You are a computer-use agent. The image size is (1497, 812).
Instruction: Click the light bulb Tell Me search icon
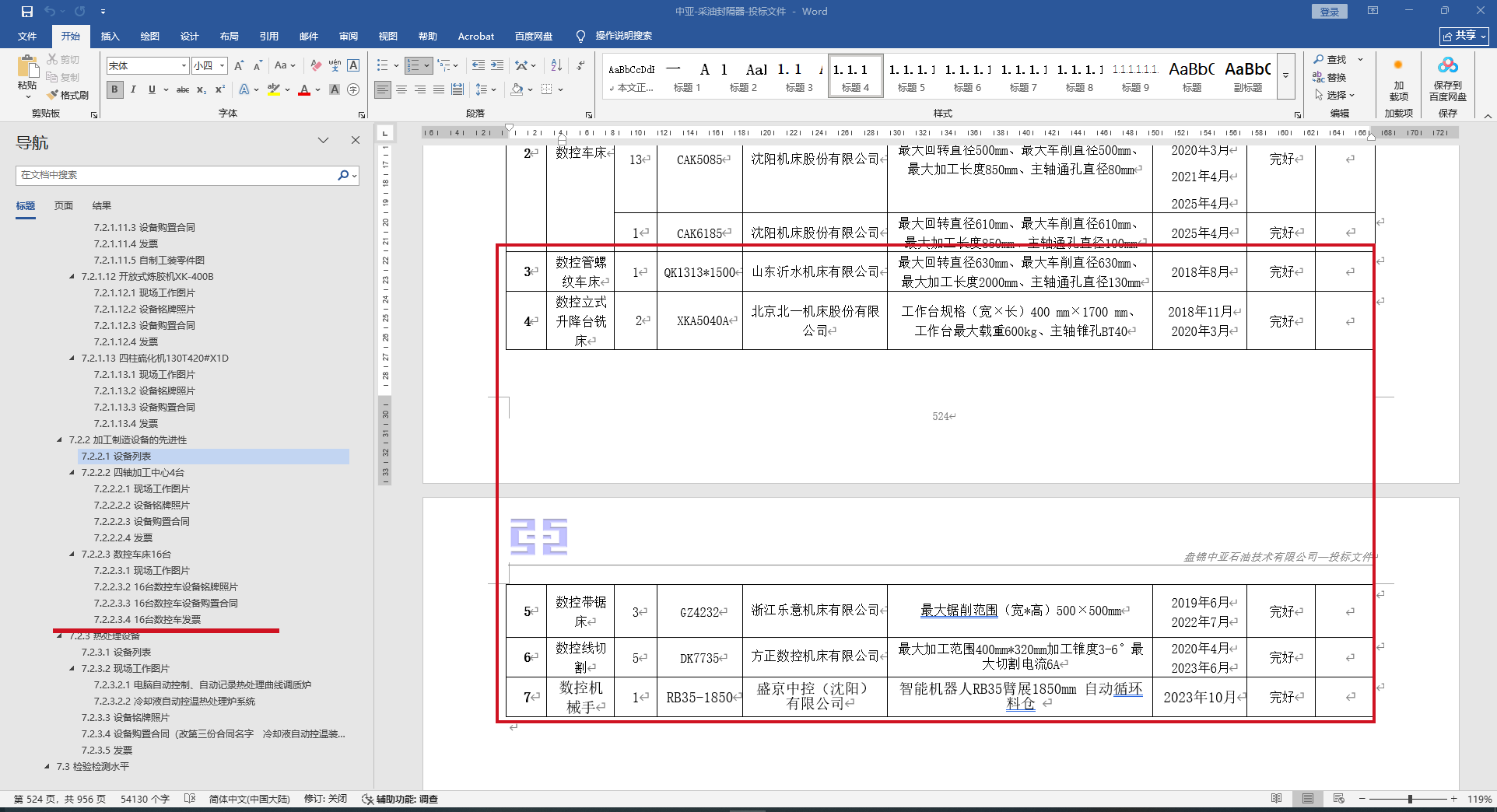pyautogui.click(x=580, y=36)
